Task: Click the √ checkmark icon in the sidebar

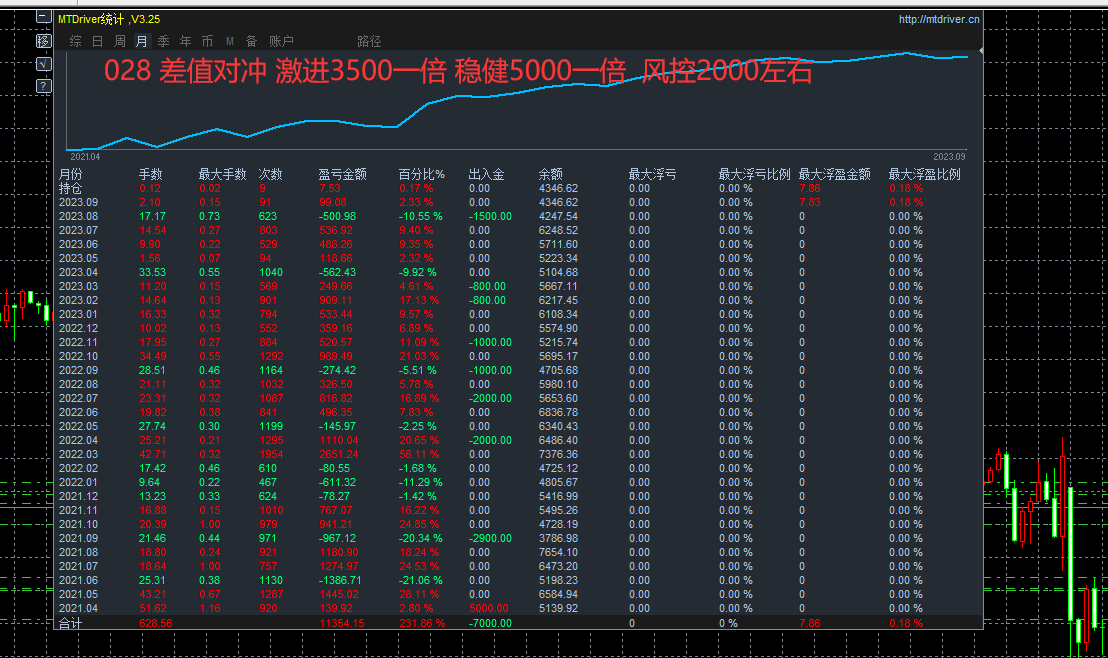Action: click(43, 62)
